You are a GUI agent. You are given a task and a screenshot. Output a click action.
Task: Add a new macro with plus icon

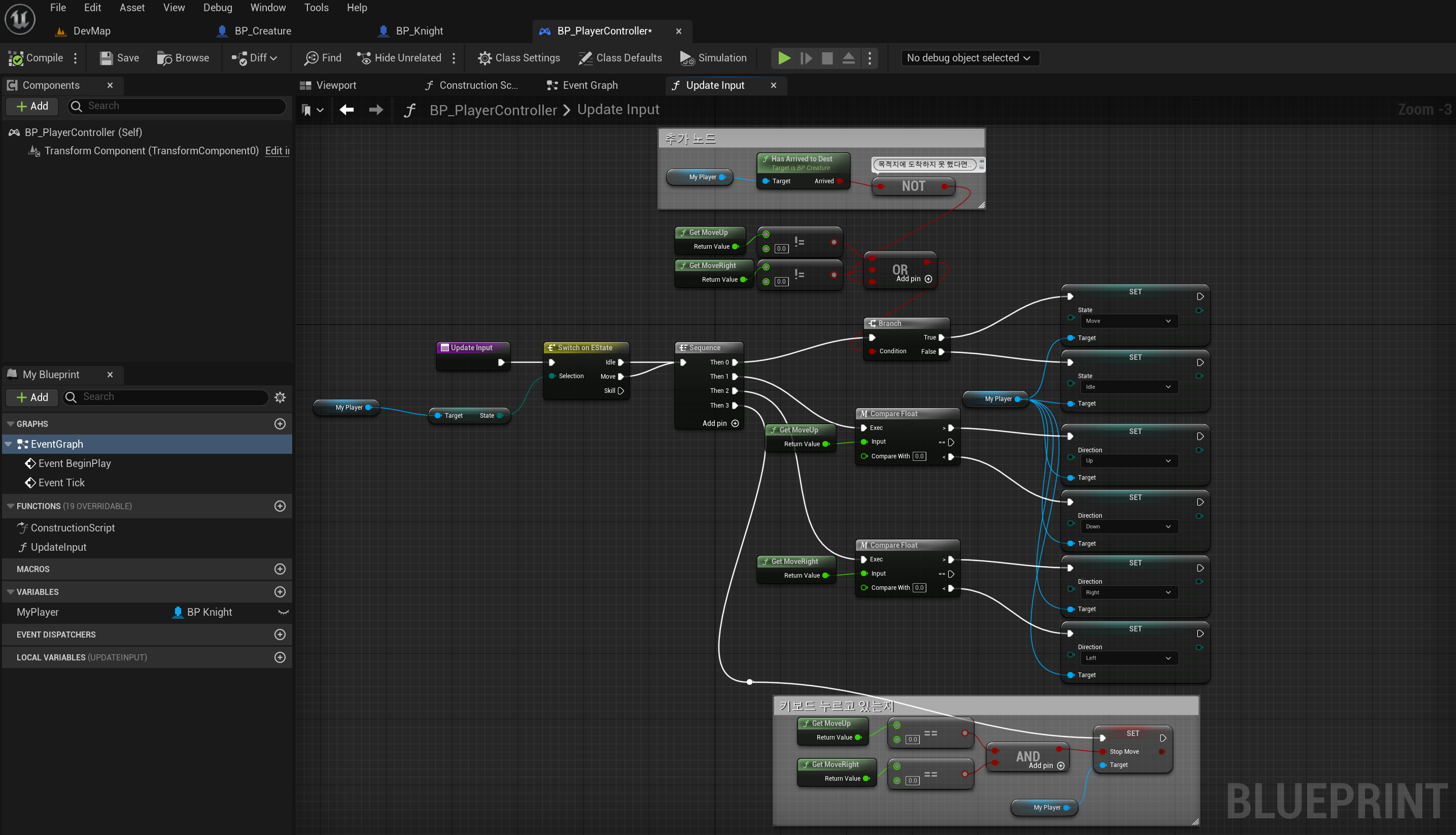tap(280, 569)
